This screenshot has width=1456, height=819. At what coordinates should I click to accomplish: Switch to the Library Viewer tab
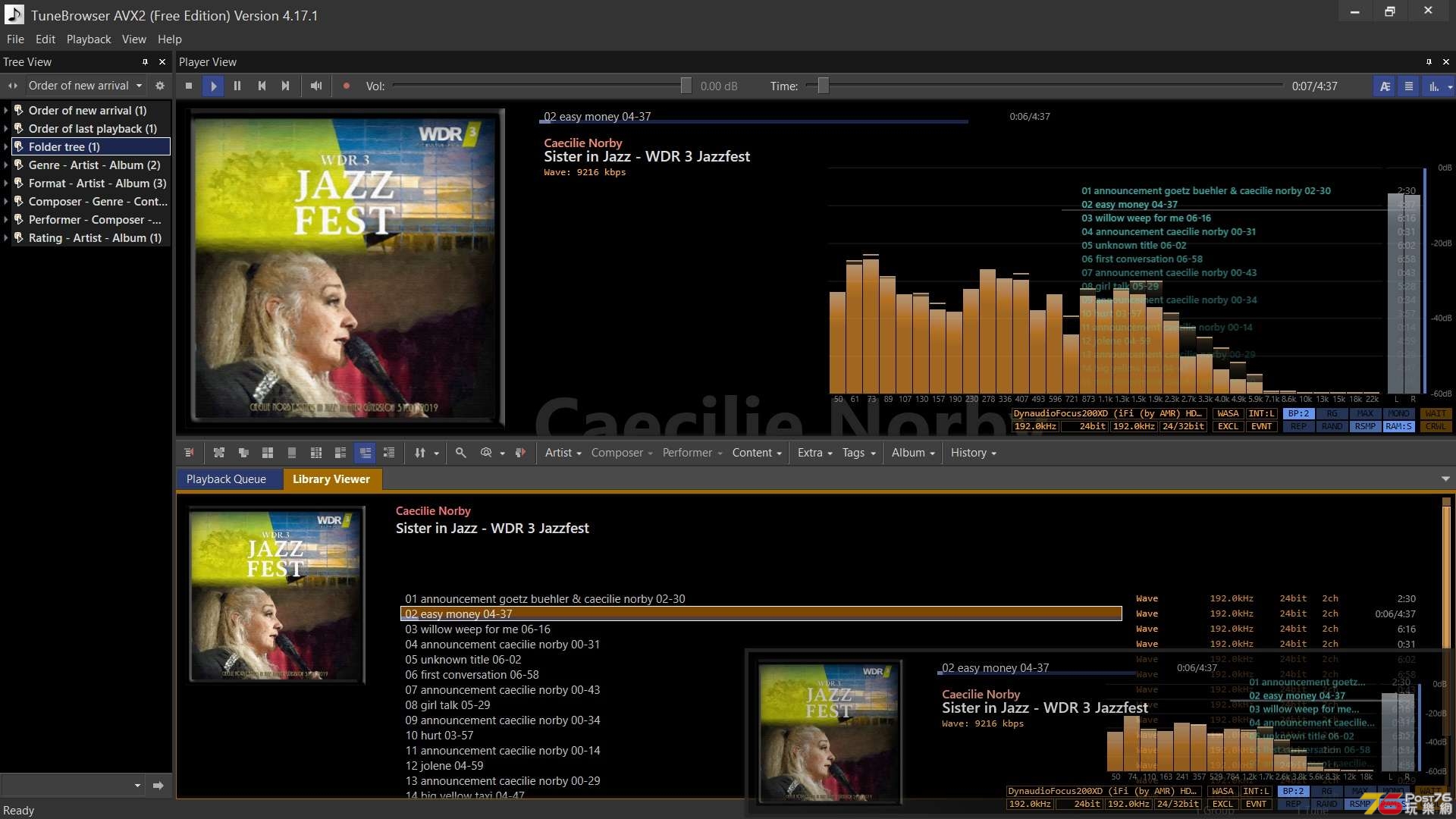pyautogui.click(x=331, y=479)
